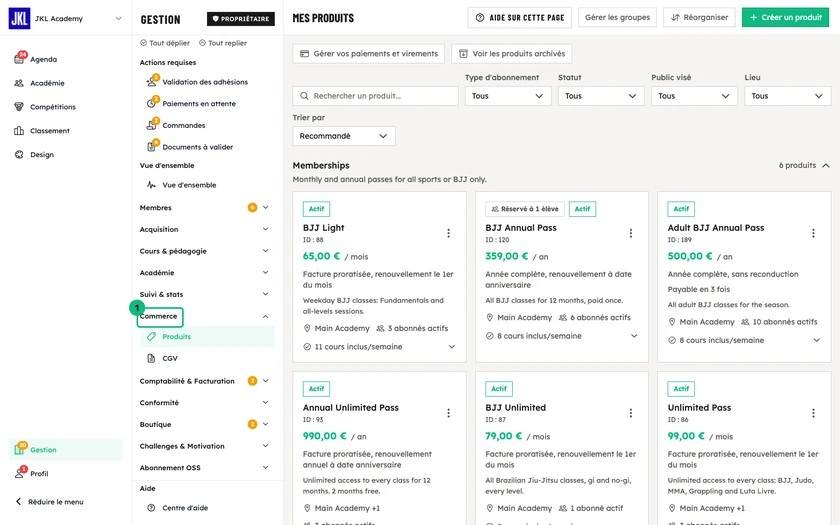The height and width of the screenshot is (525, 840).
Task: Open the Lieu filter dropdown
Action: pos(788,96)
